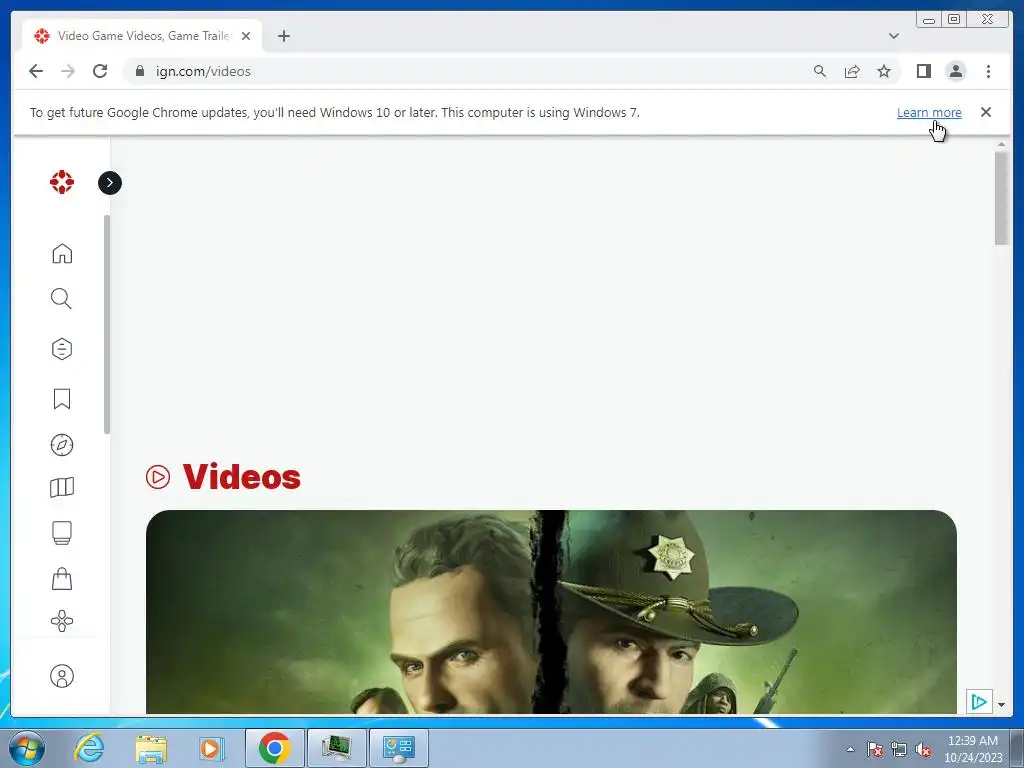Go back with browser back arrow
Screen dimensions: 1024x768
pyautogui.click(x=36, y=71)
